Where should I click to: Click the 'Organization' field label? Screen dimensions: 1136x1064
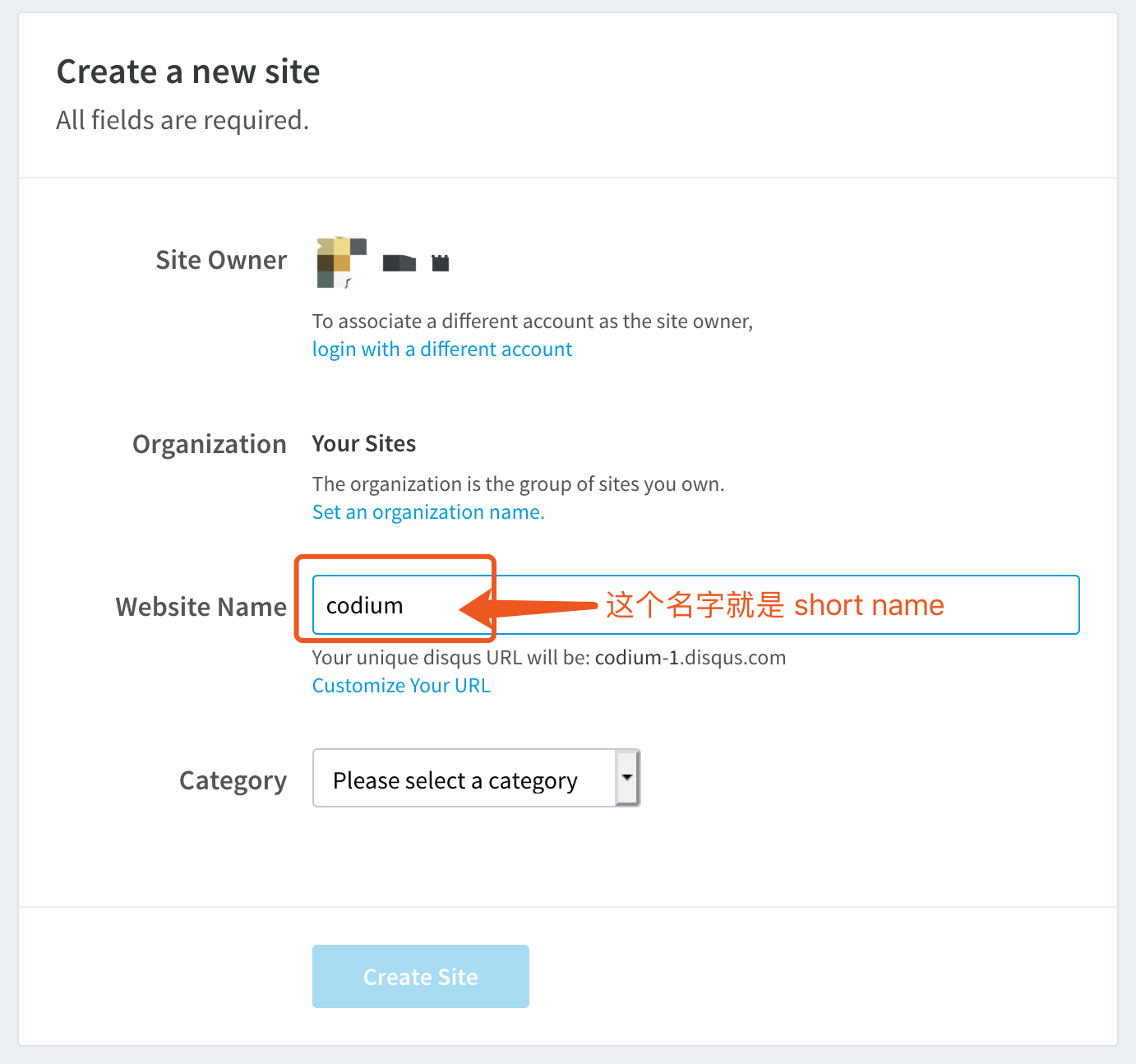click(x=210, y=445)
